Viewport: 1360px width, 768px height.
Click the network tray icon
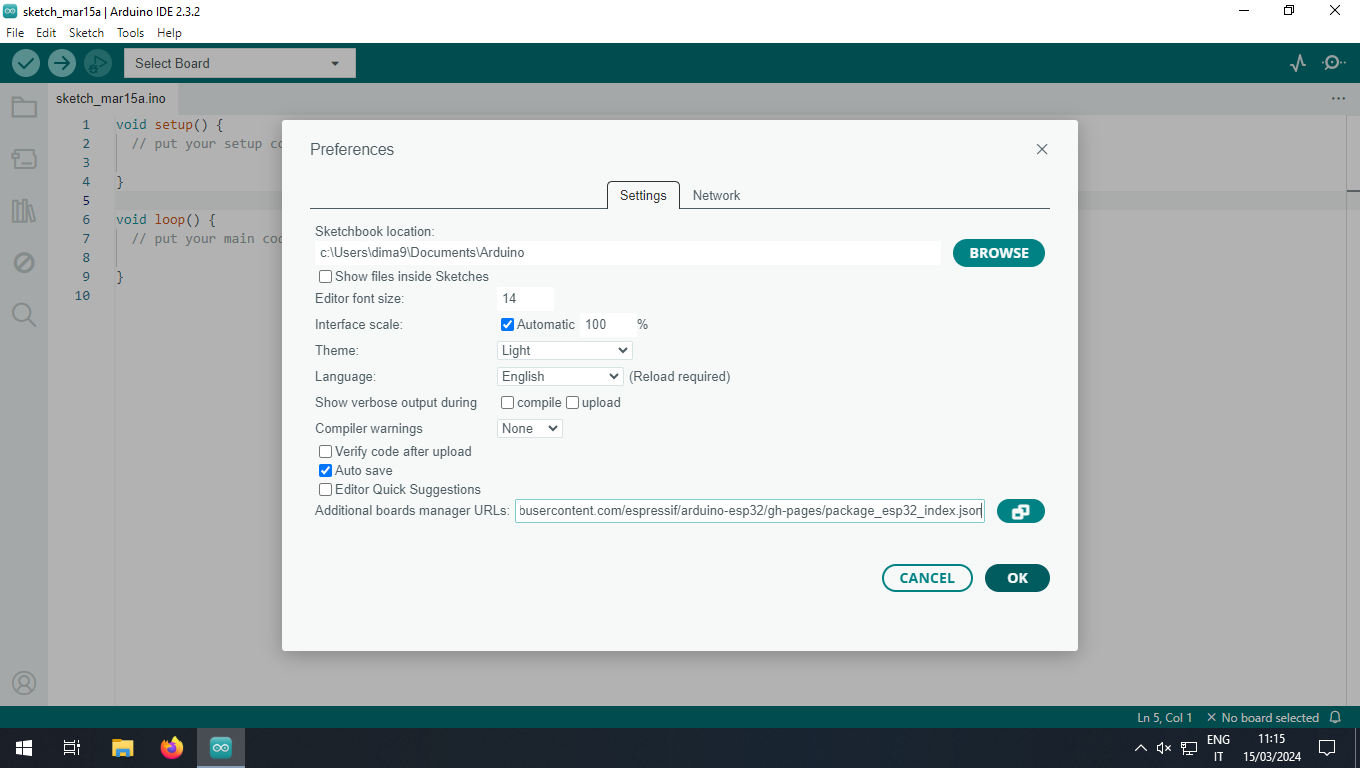(x=1189, y=748)
